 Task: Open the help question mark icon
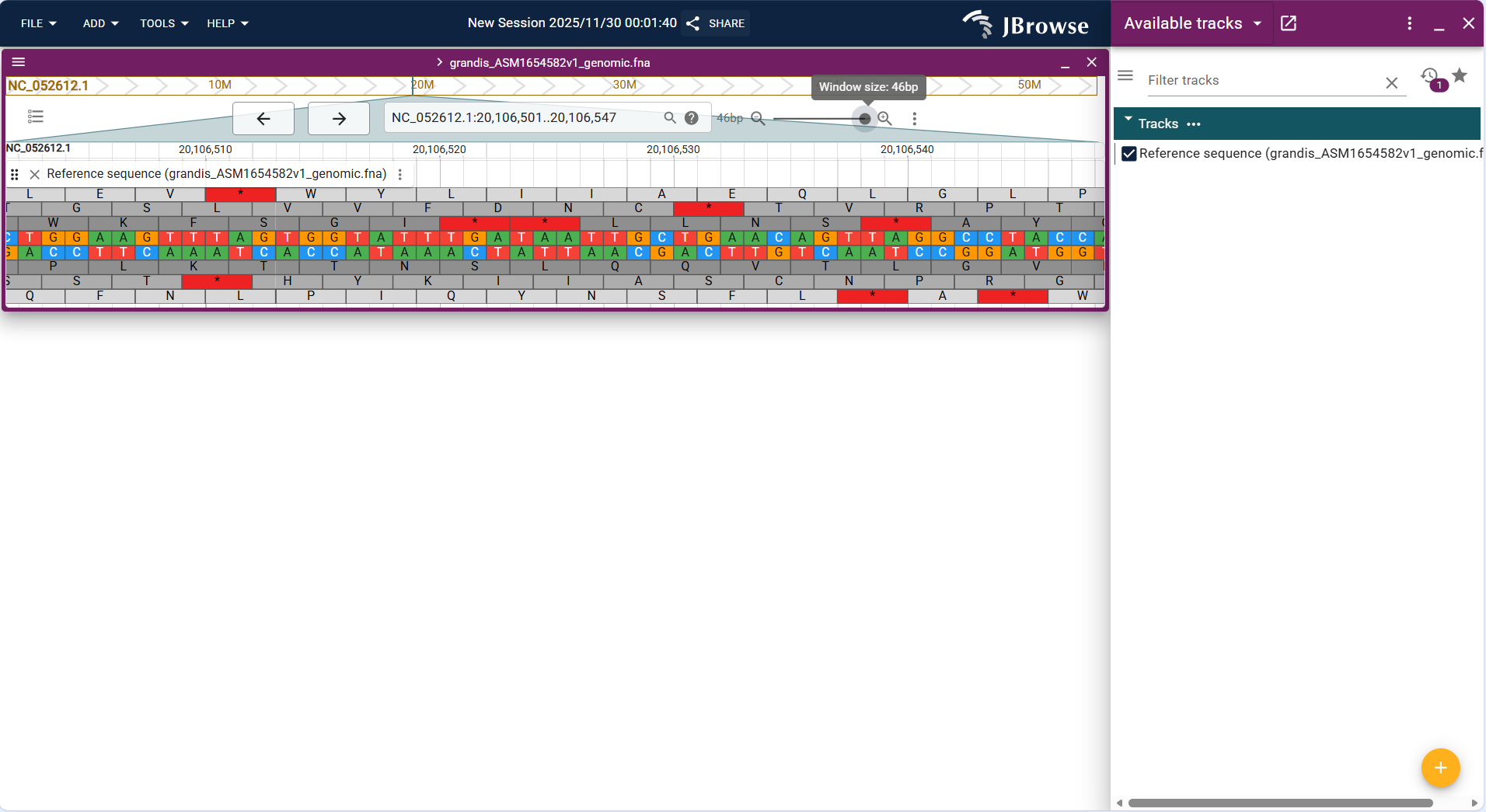pos(691,117)
